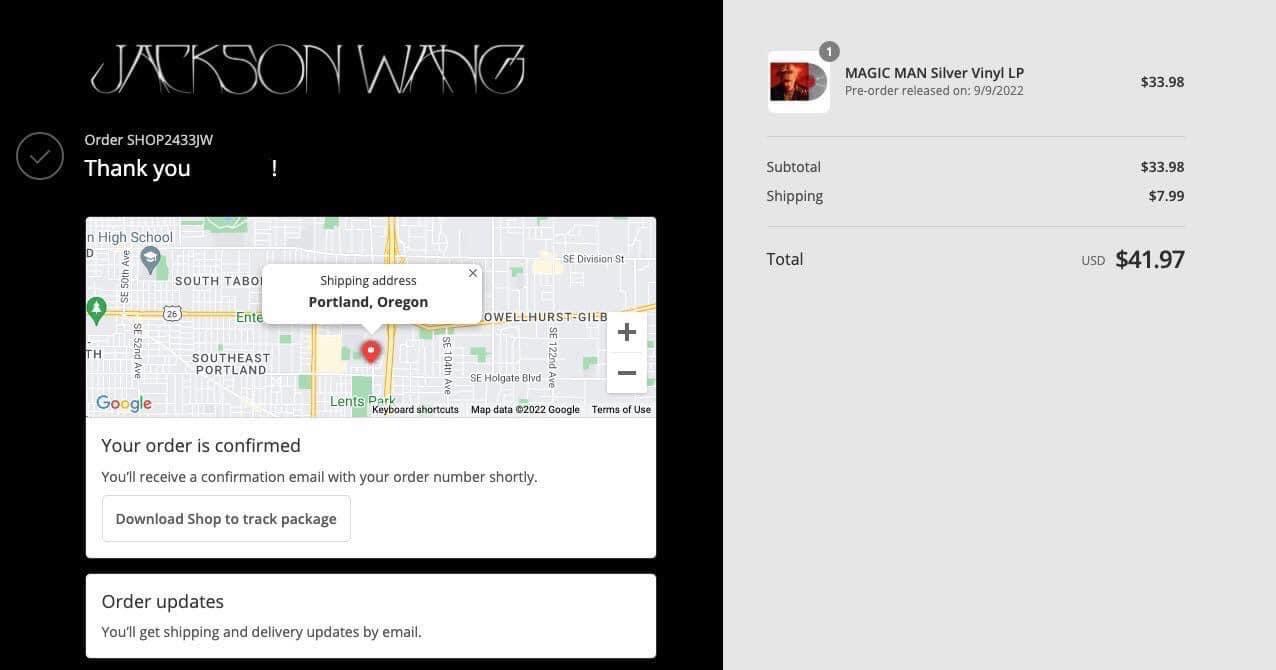The image size is (1276, 670).
Task: Click the Lents Park label on the map
Action: [x=363, y=402]
